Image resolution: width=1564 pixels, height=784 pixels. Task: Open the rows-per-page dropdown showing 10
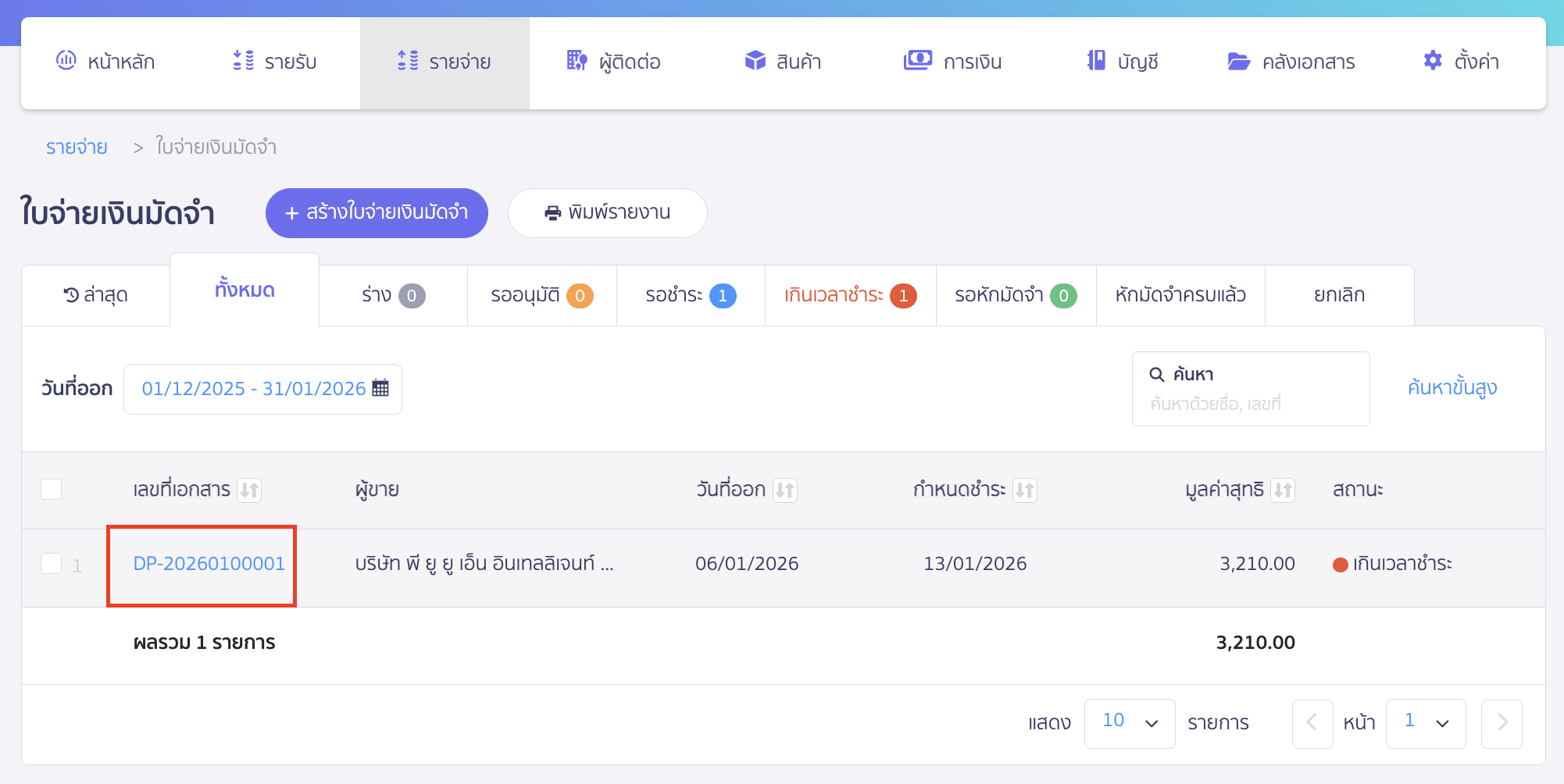click(x=1129, y=722)
